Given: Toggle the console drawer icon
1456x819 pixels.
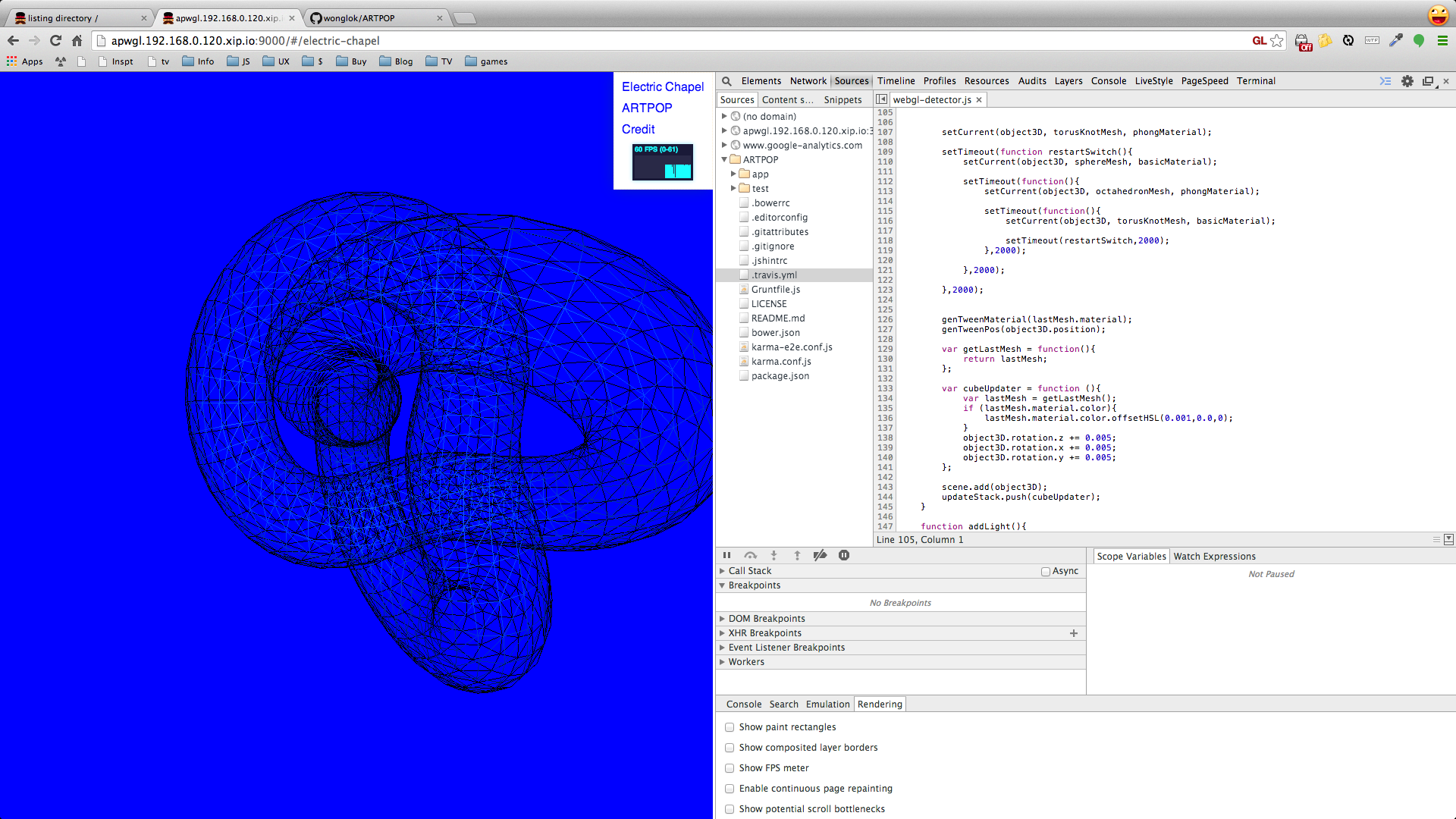Looking at the screenshot, I should click(1385, 81).
